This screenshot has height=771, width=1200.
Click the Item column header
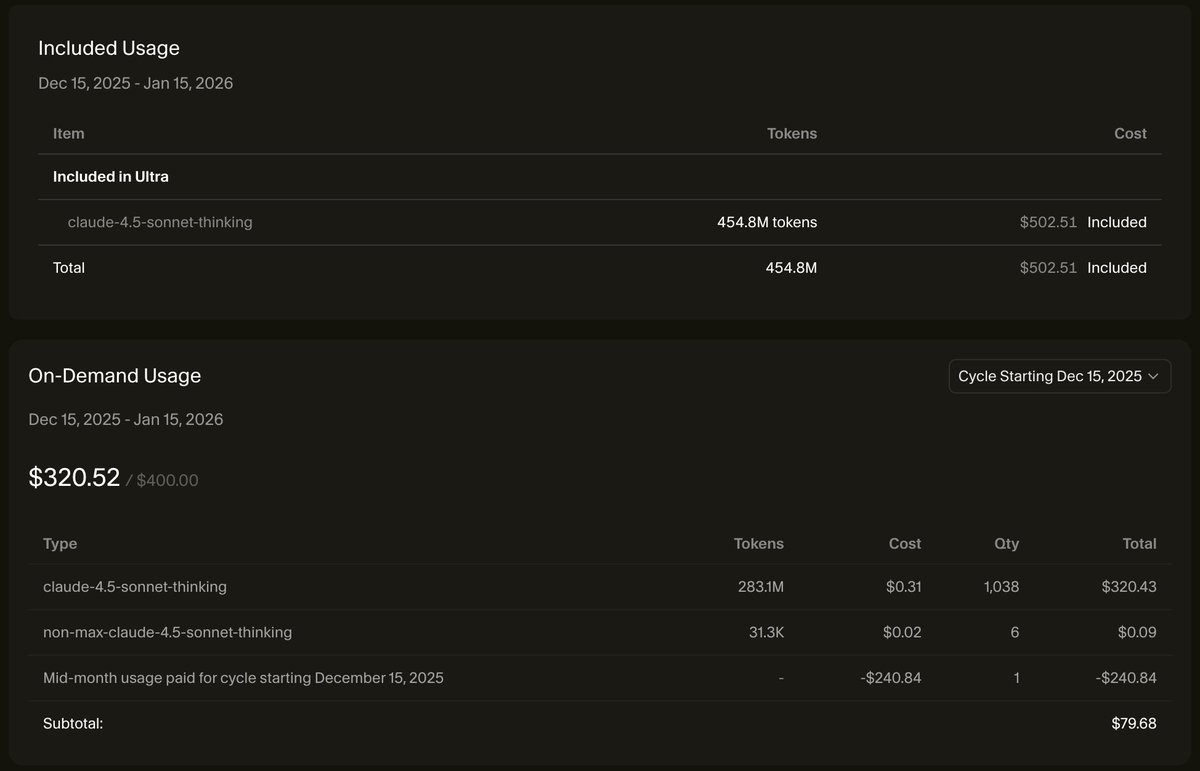68,133
